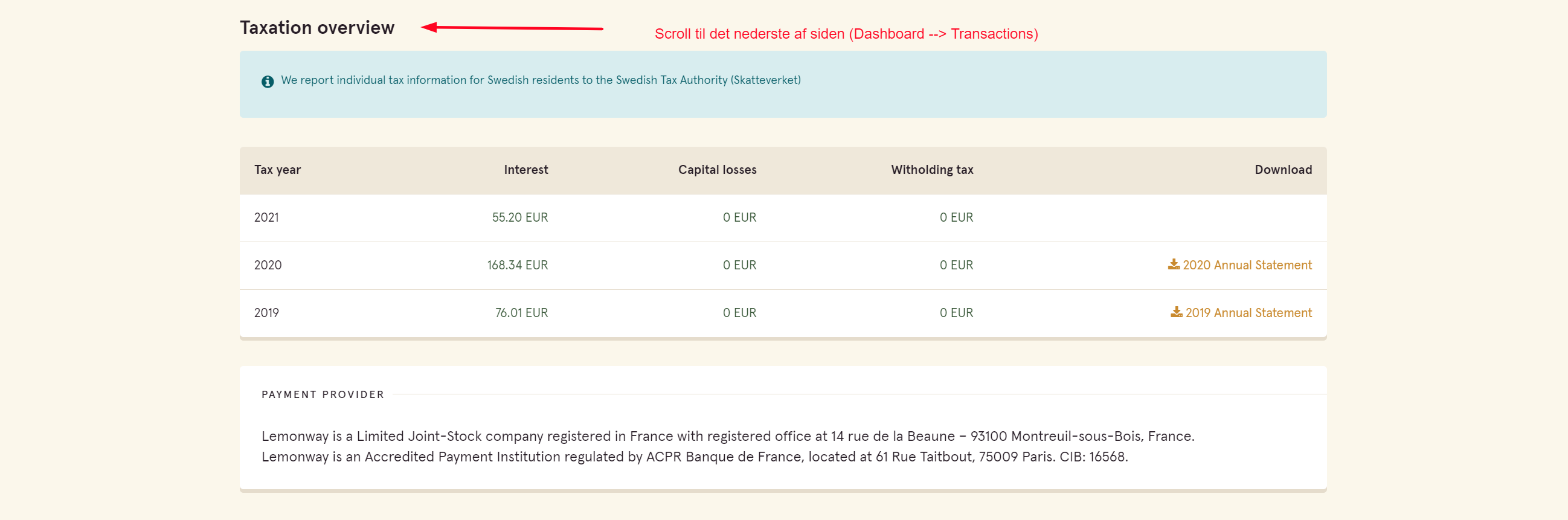Click the 168.34 EUR interest value
Image resolution: width=1568 pixels, height=520 pixels.
point(518,265)
